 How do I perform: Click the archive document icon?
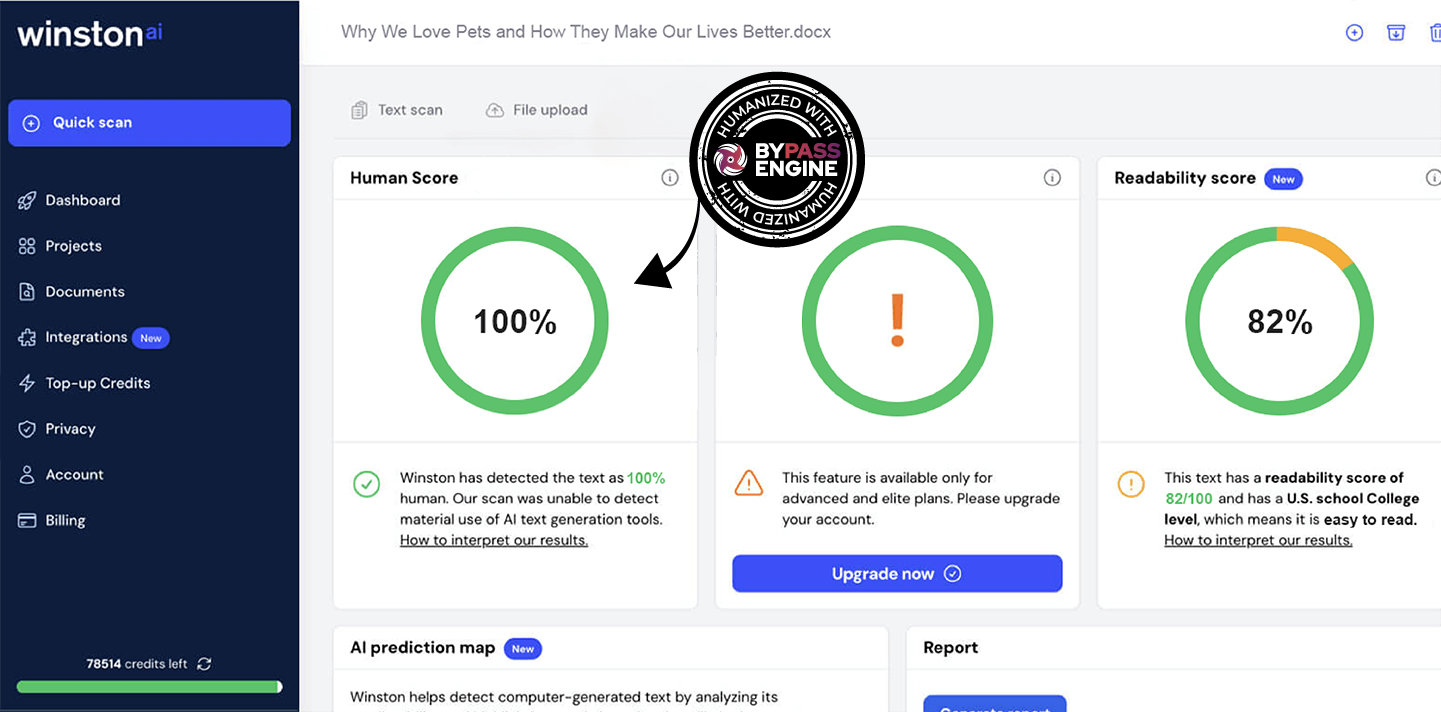click(1396, 32)
